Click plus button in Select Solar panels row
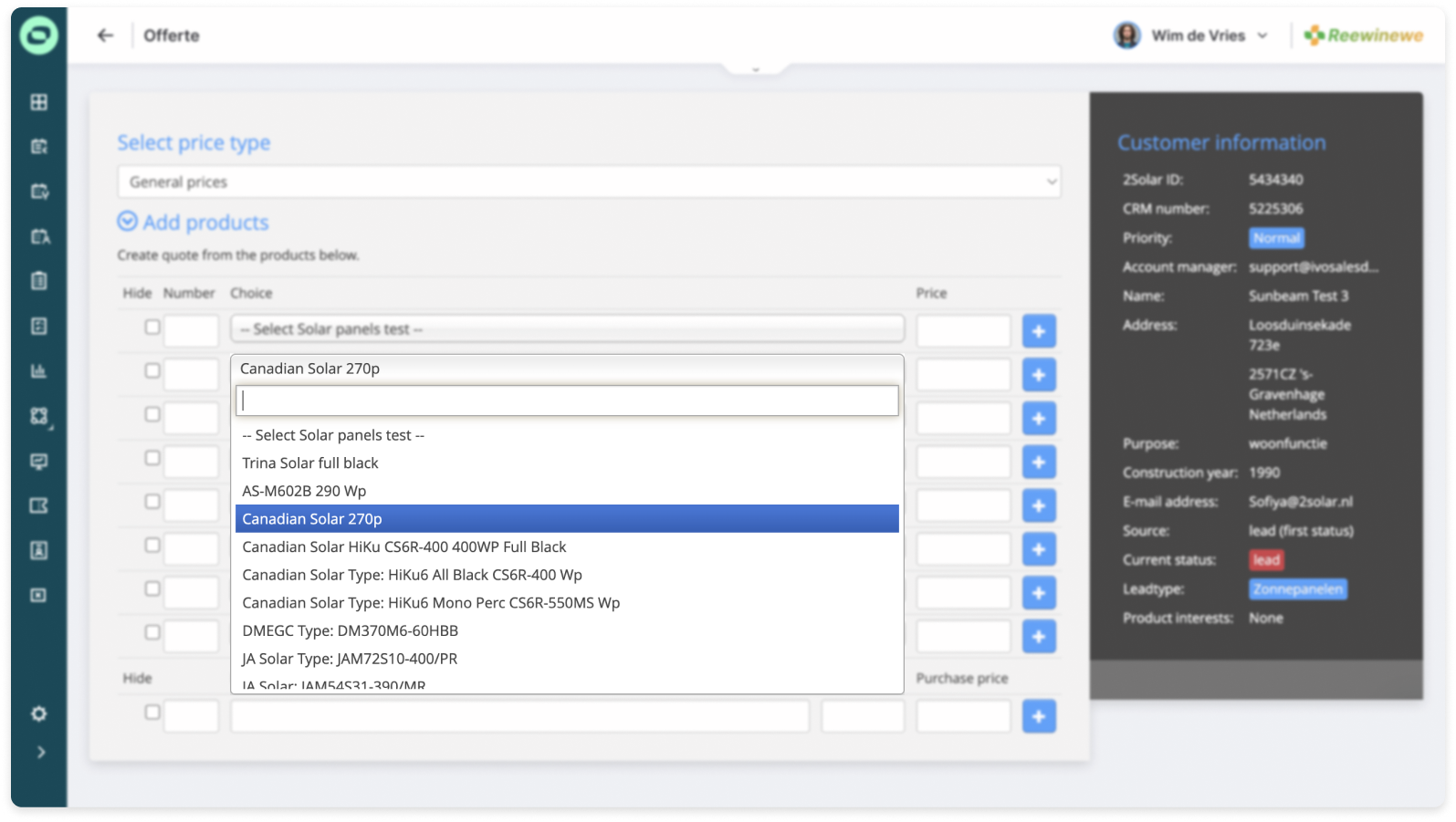 point(1039,331)
